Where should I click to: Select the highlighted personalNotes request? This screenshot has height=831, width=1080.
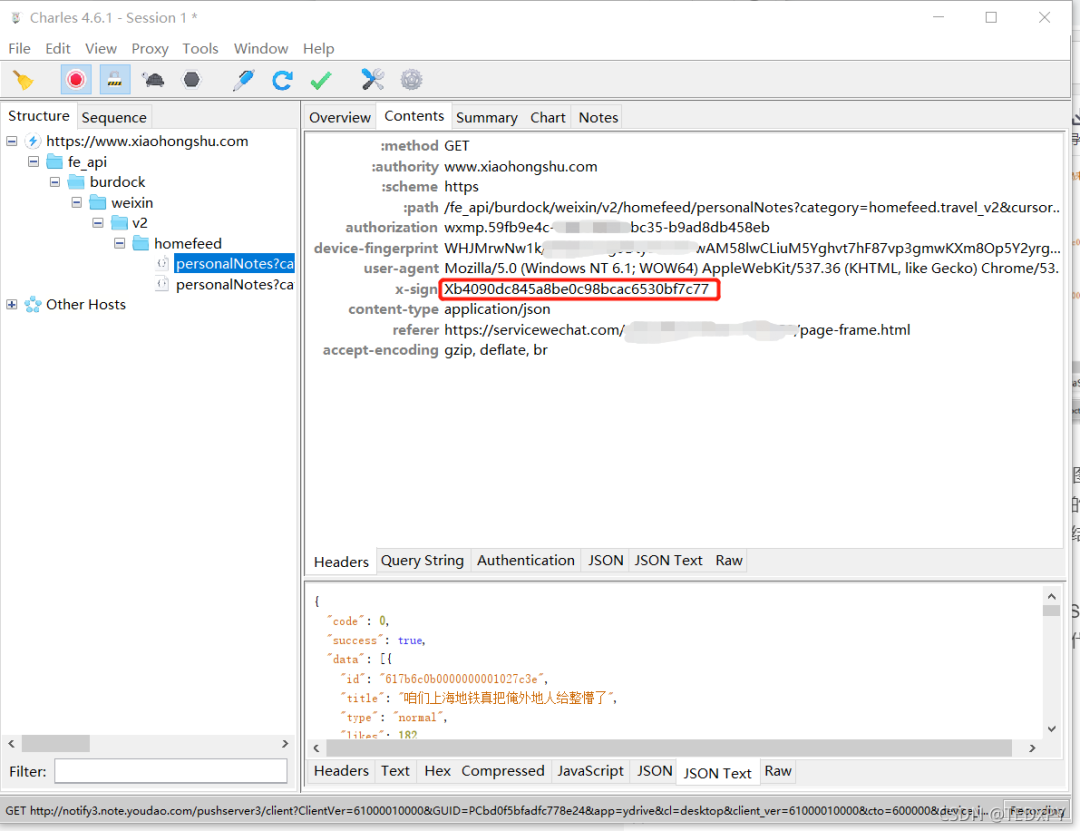tap(234, 264)
